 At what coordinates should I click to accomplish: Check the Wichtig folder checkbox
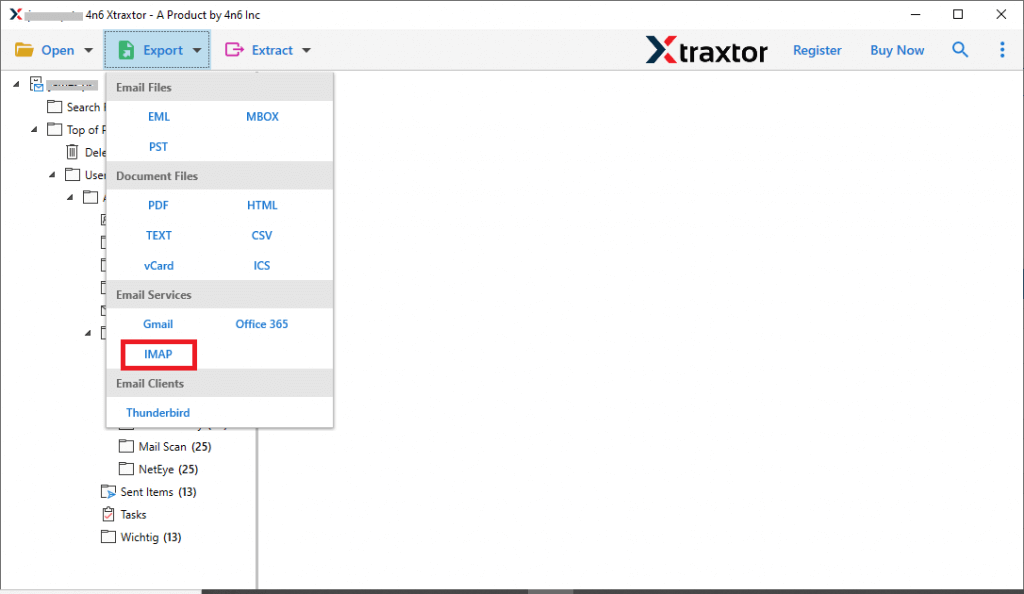[x=108, y=537]
